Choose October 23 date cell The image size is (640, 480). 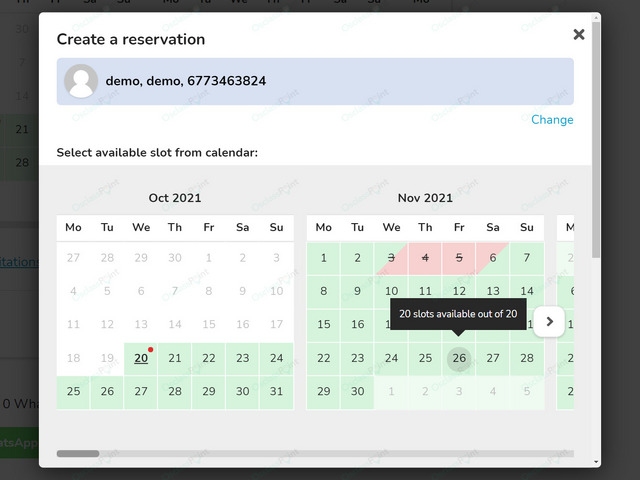tap(242, 358)
